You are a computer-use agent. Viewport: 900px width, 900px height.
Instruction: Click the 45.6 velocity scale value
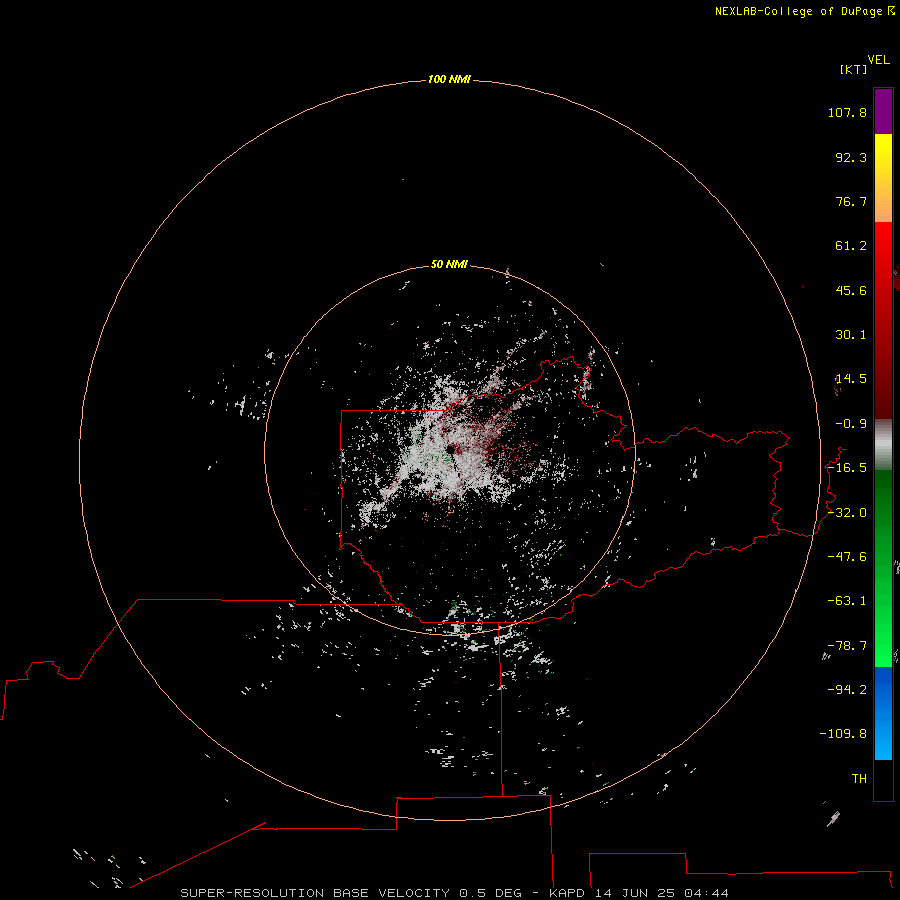[x=851, y=290]
